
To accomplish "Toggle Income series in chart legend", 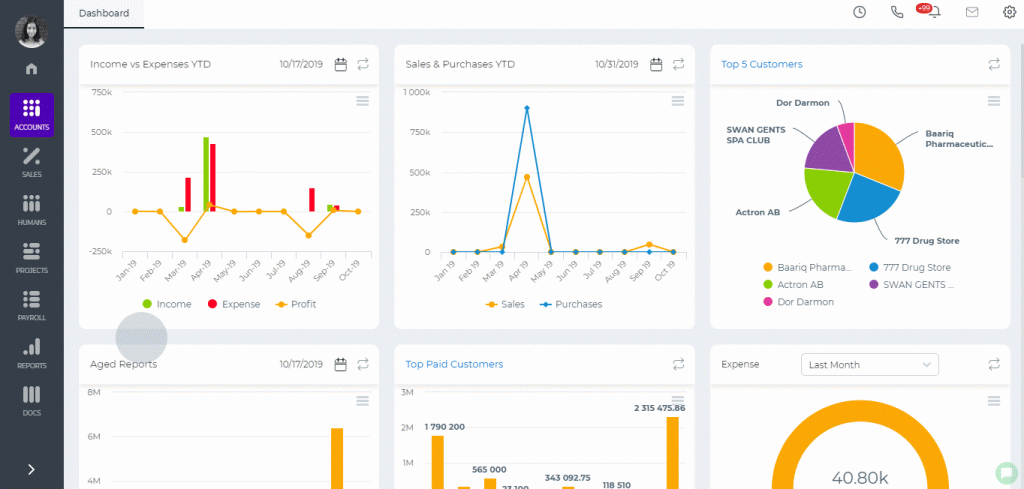I will coord(167,304).
